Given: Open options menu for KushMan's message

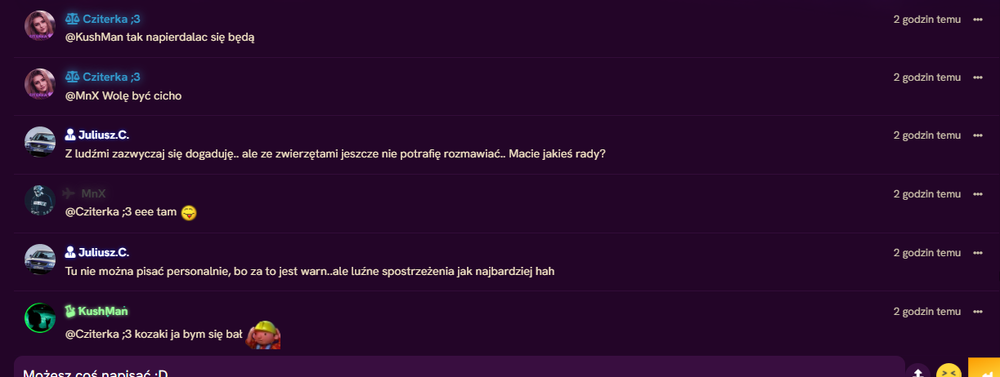Looking at the screenshot, I should pos(978,311).
